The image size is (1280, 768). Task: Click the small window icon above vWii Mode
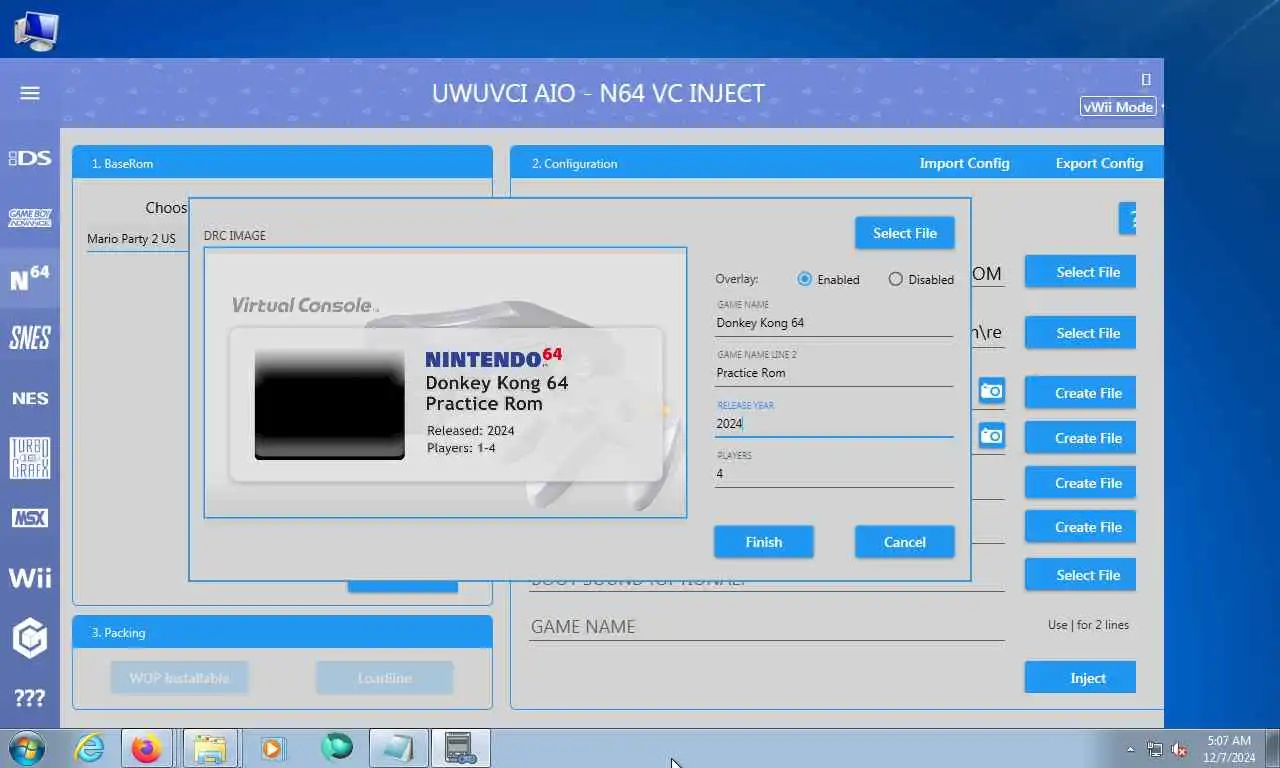pyautogui.click(x=1146, y=79)
